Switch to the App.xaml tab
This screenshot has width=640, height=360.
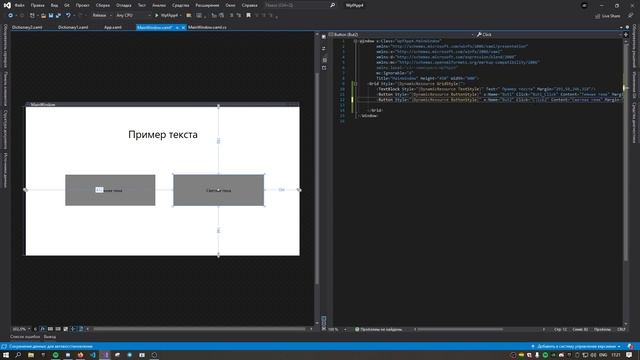point(113,27)
